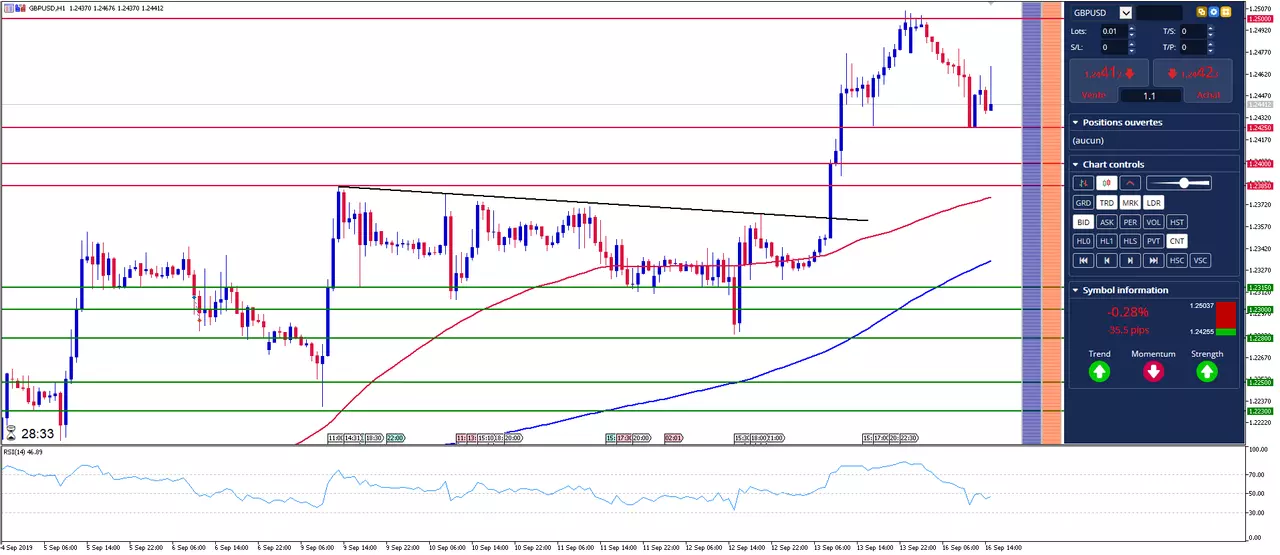The height and width of the screenshot is (555, 1280).
Task: Click the green Trend up arrow indicator
Action: pos(1099,372)
